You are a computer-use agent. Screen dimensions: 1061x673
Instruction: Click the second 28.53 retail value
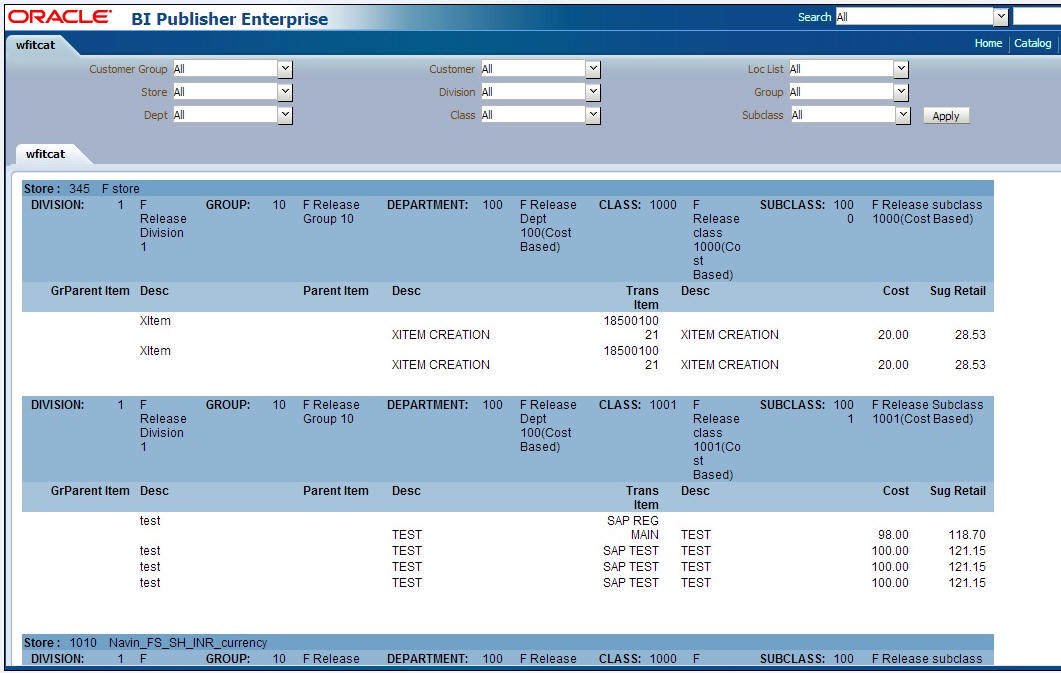(x=970, y=365)
